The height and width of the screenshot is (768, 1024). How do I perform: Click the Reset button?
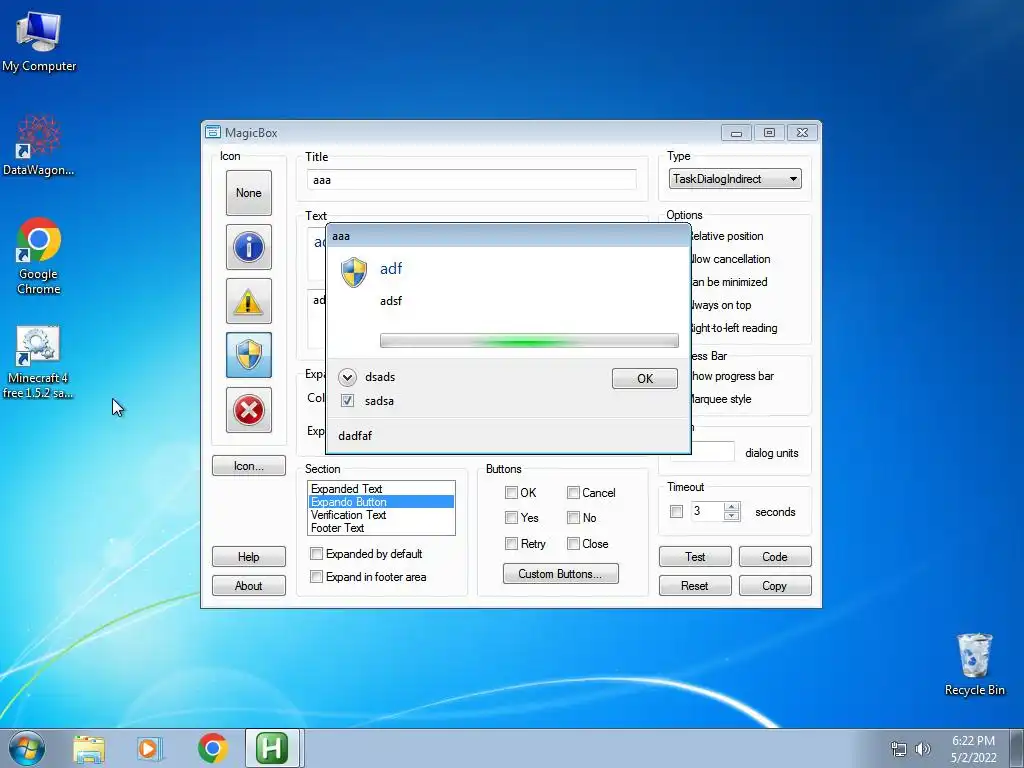point(695,586)
